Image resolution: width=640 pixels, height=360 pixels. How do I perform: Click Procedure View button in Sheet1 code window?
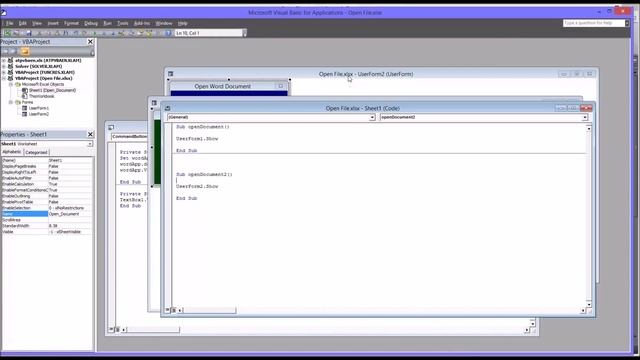[x=167, y=310]
